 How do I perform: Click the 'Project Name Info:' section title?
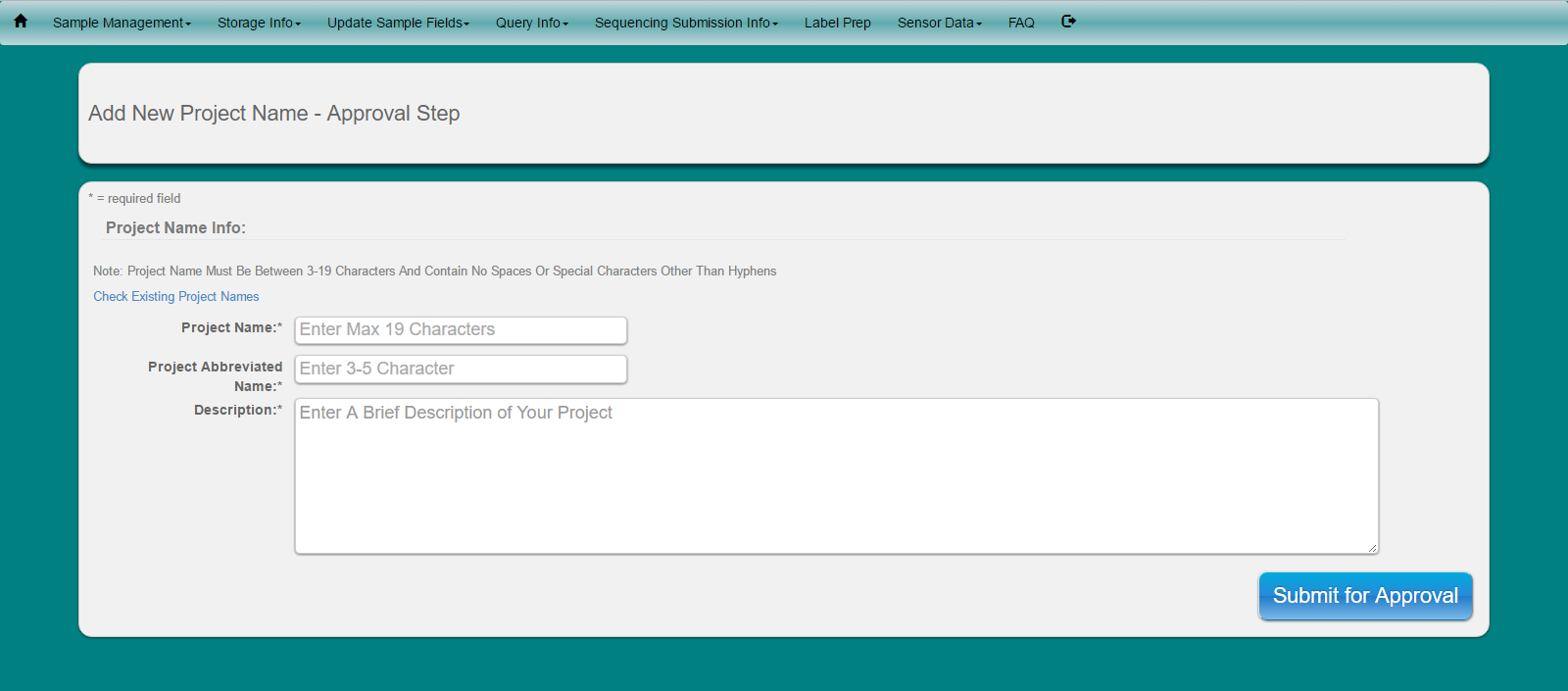tap(175, 227)
